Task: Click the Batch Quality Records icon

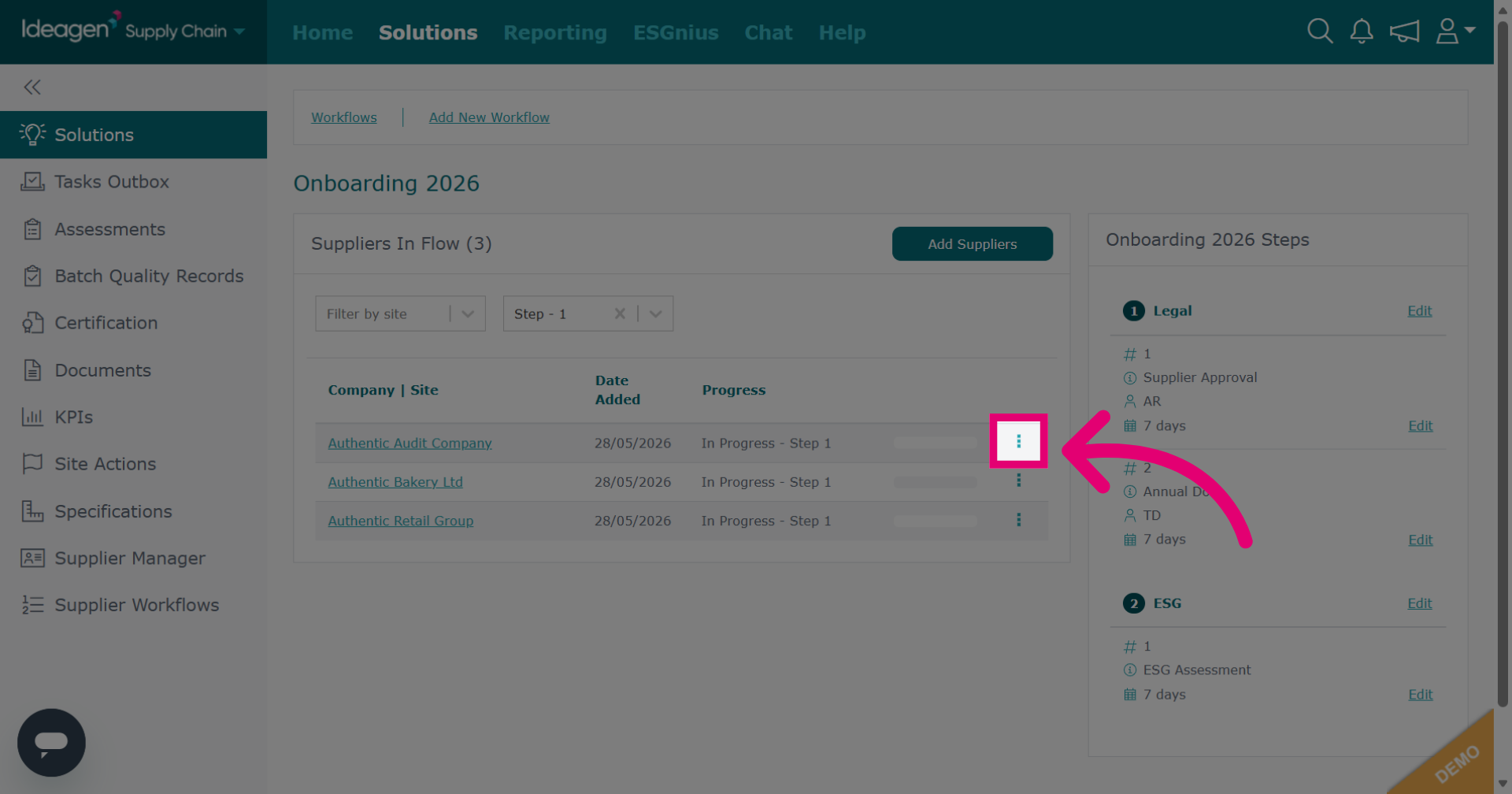Action: (x=32, y=276)
